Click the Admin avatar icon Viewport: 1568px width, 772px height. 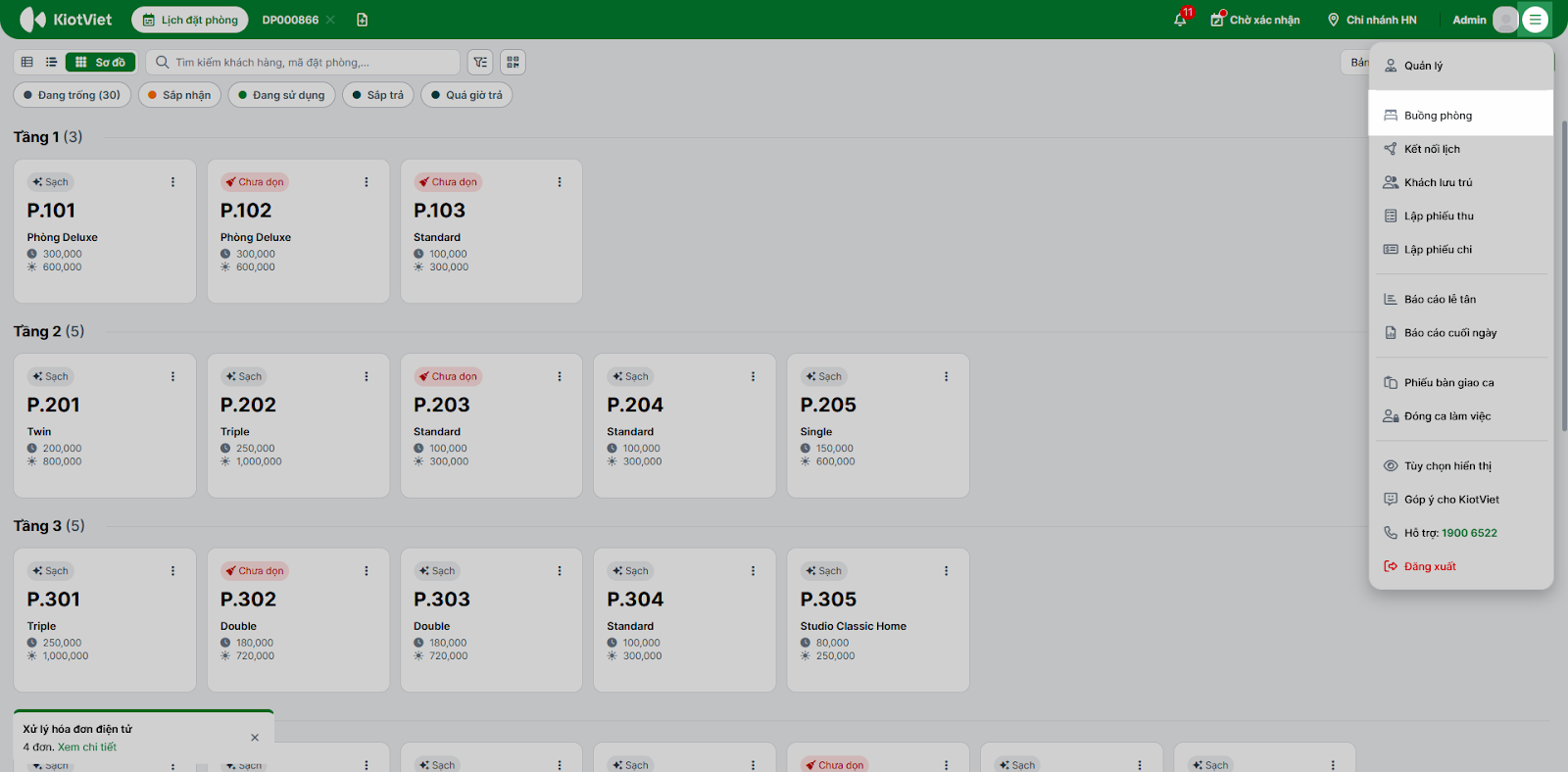click(x=1505, y=20)
